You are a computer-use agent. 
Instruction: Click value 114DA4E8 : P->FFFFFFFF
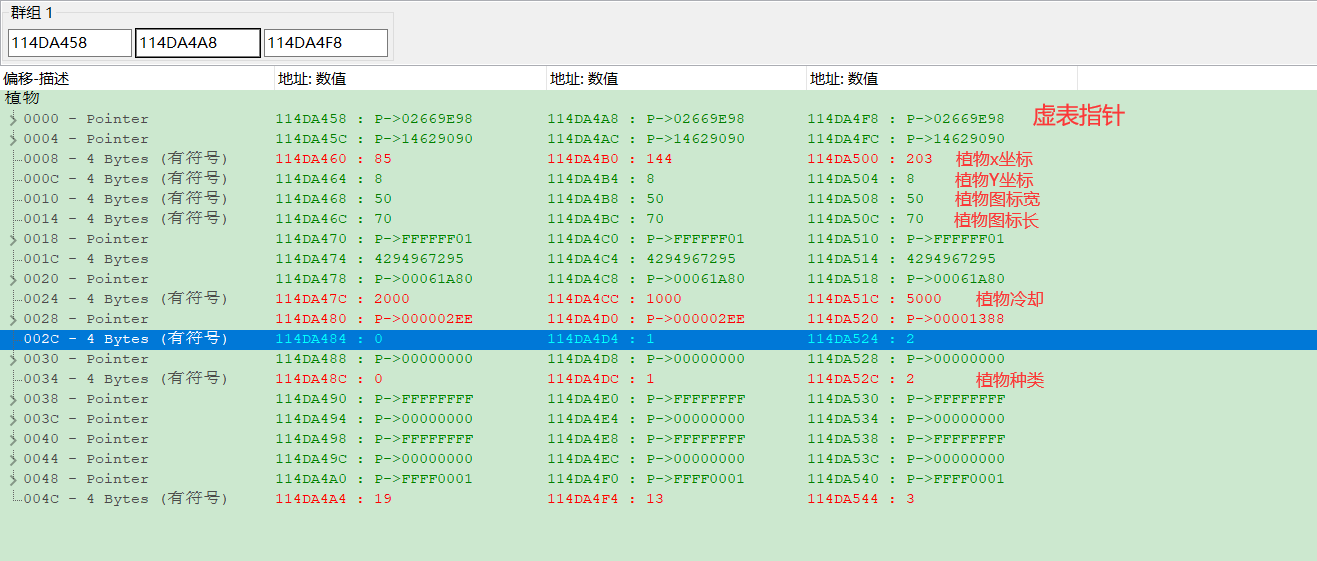click(x=645, y=439)
